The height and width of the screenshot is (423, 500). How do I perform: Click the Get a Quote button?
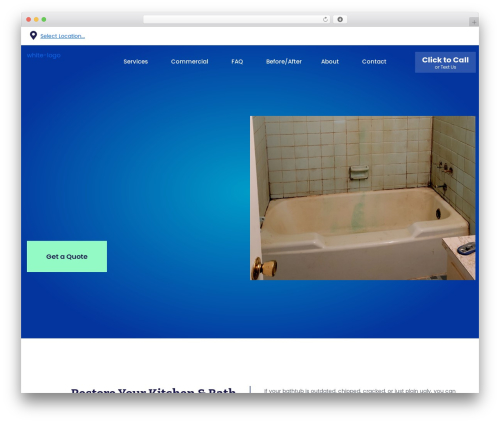(x=67, y=256)
